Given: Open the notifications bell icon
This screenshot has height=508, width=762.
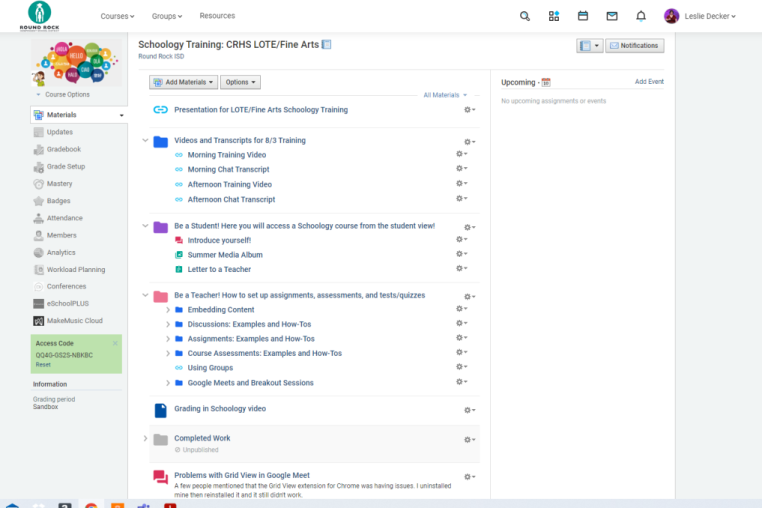Looking at the screenshot, I should coord(641,16).
